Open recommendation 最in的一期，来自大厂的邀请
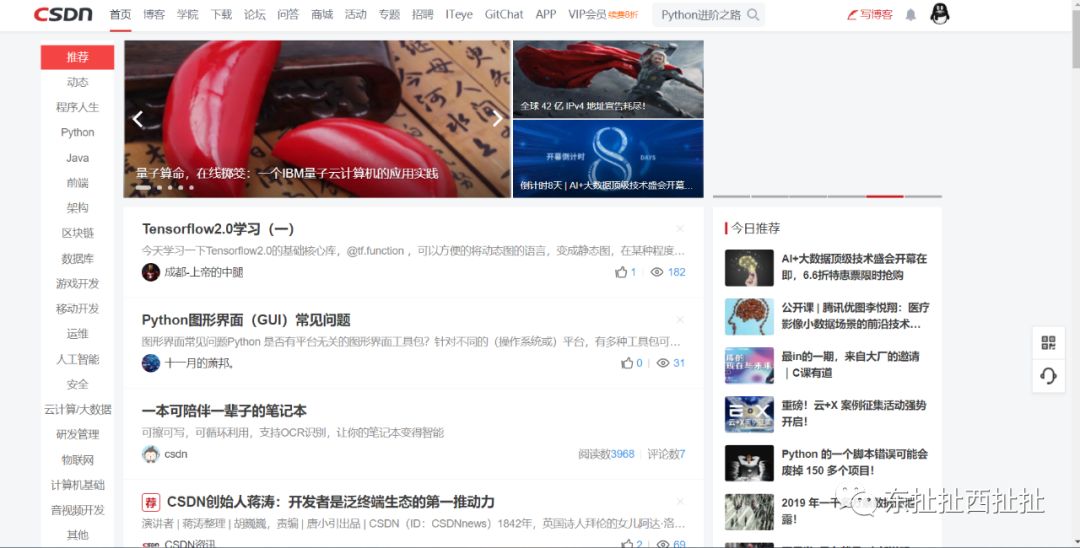 click(x=850, y=365)
